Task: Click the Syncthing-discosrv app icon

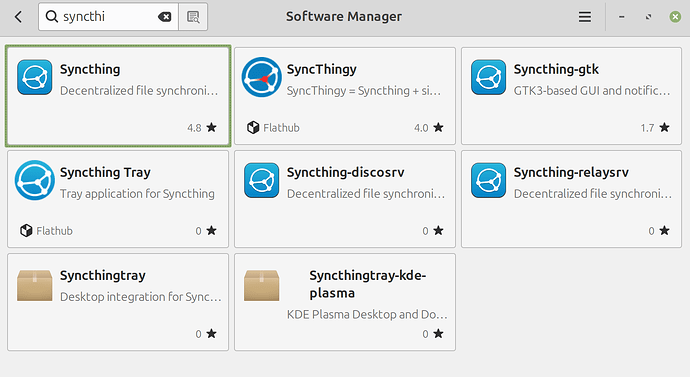Action: (261, 180)
